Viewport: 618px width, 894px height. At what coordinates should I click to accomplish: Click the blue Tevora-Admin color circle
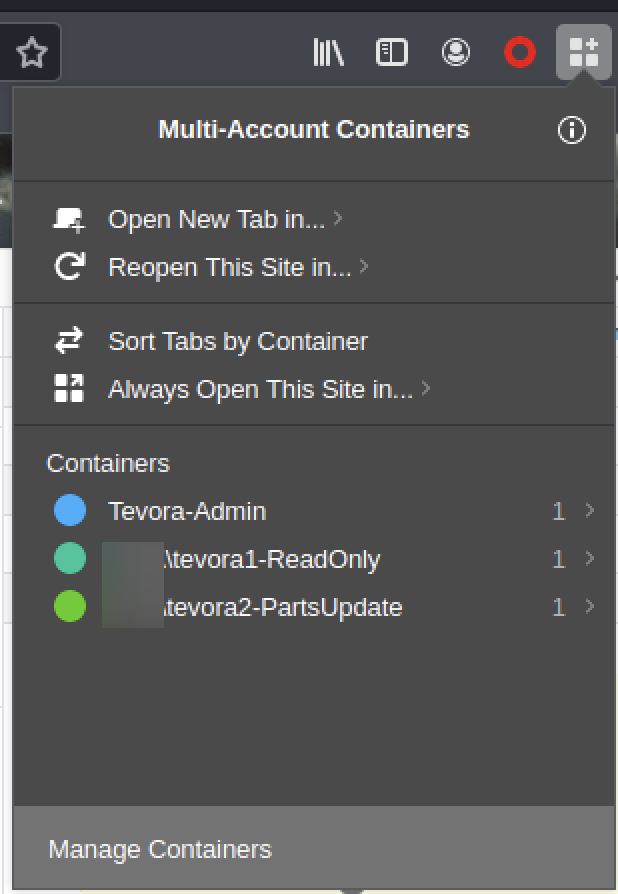tap(70, 510)
